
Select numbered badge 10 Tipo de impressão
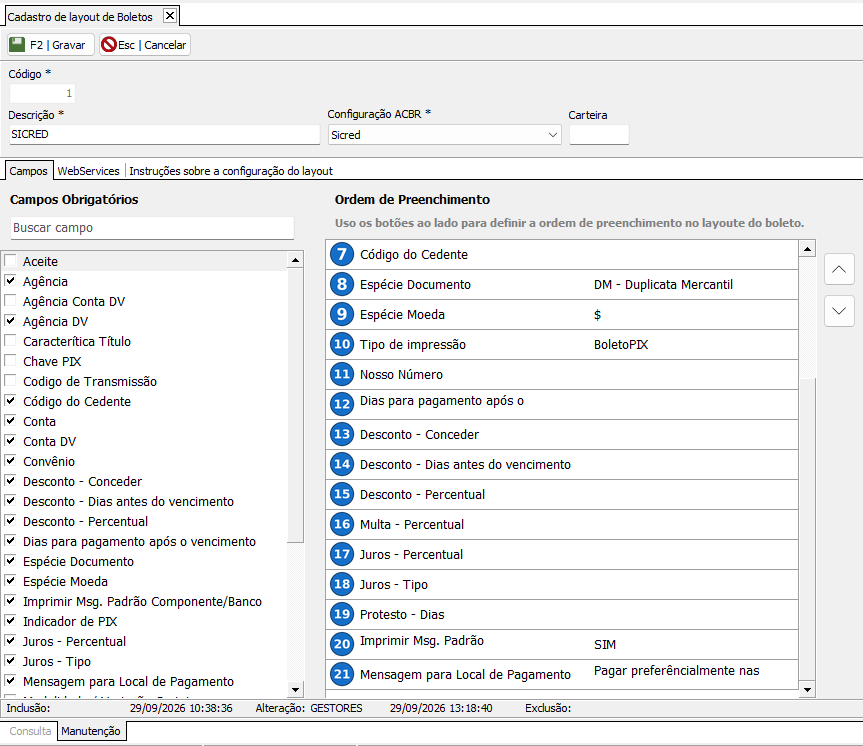coord(342,345)
